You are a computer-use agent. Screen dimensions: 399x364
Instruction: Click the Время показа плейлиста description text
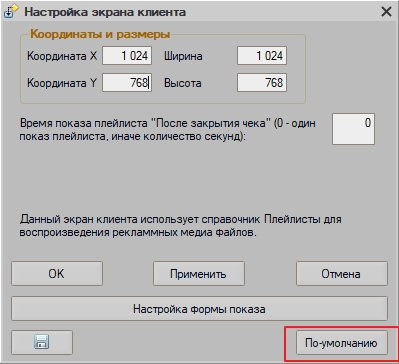point(168,130)
